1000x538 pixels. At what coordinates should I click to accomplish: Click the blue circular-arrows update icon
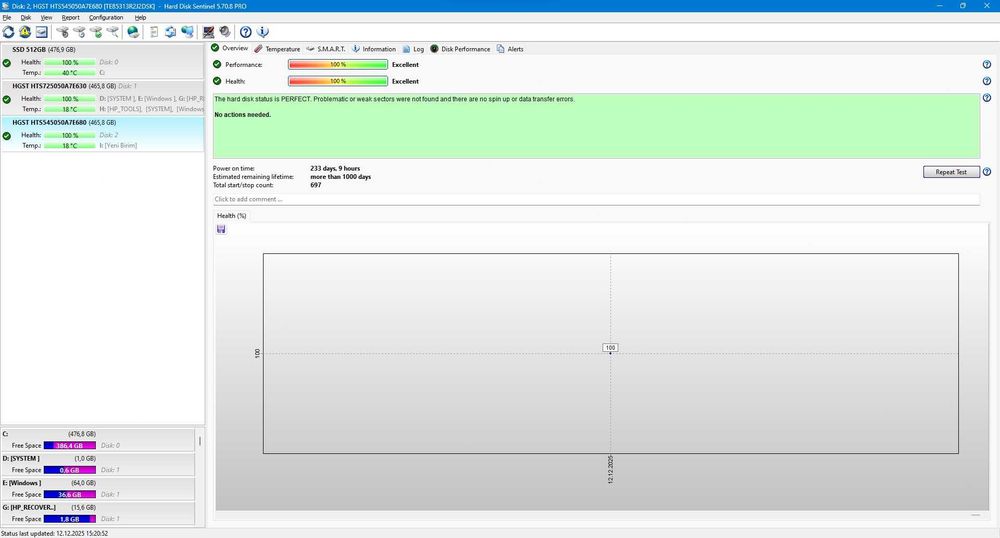(x=170, y=32)
